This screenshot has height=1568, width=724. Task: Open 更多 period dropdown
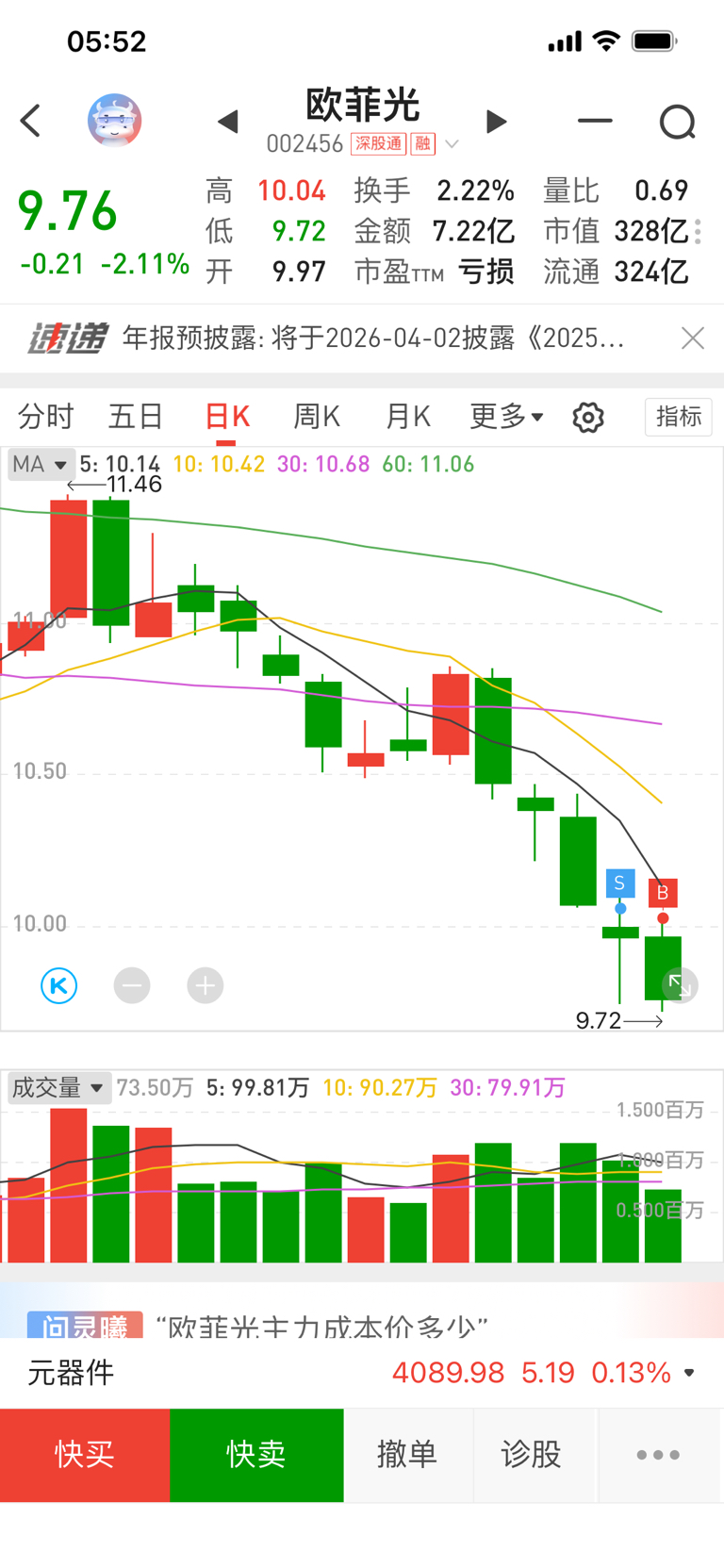(x=506, y=416)
